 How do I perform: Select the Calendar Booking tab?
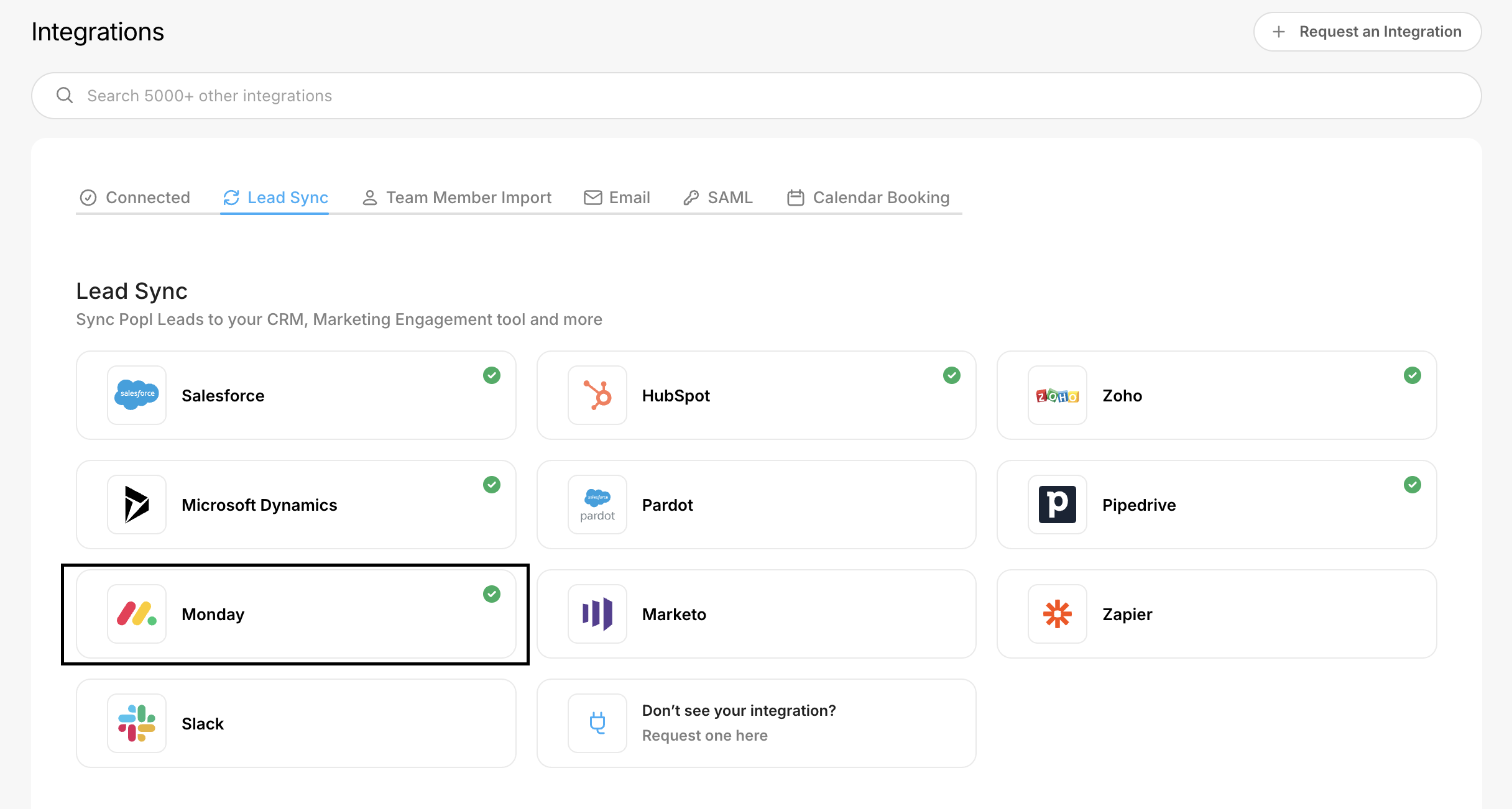point(869,198)
